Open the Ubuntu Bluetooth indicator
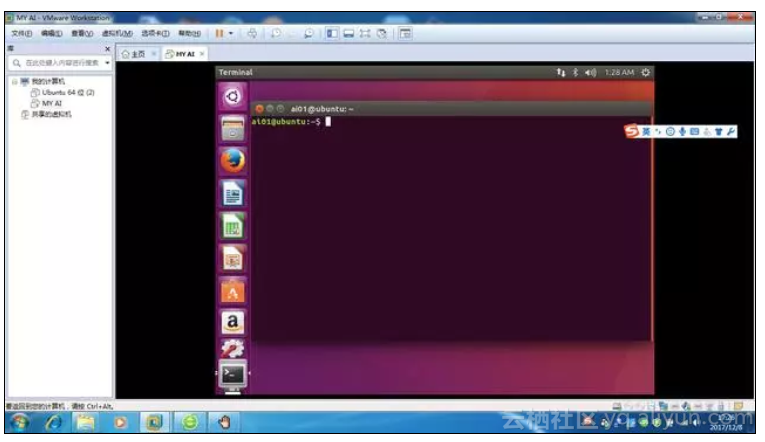Viewport: 765px width, 442px height. [x=575, y=72]
